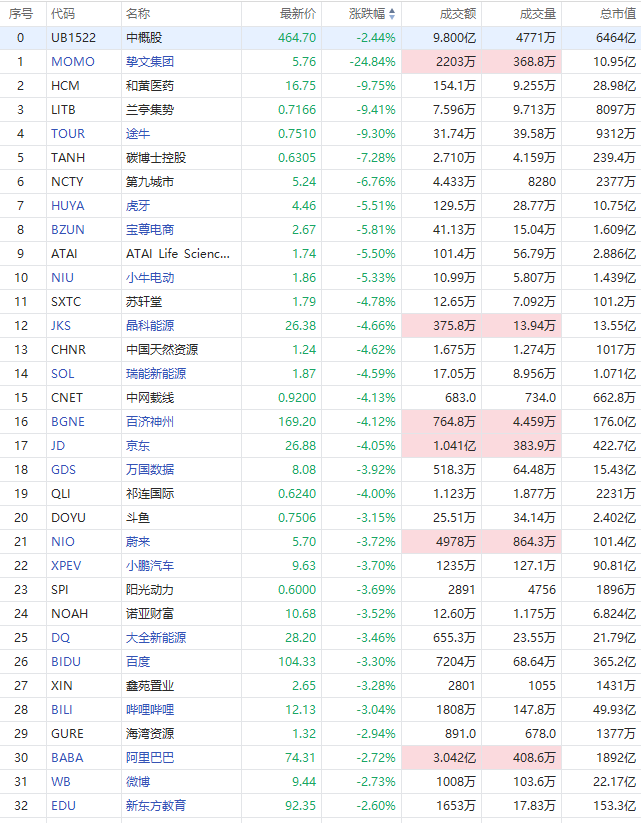Open the NIU code link
This screenshot has width=641, height=823.
click(x=62, y=278)
